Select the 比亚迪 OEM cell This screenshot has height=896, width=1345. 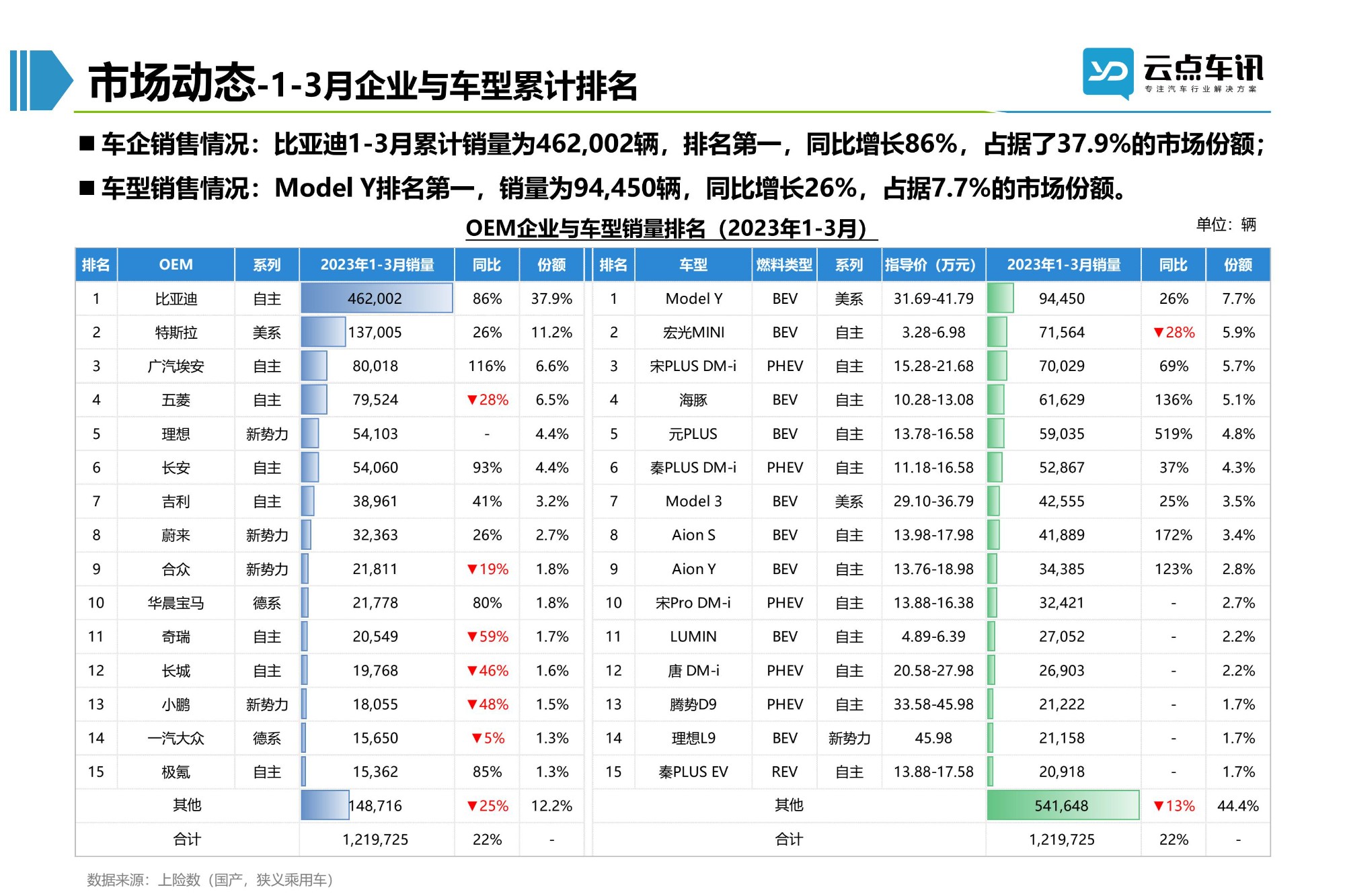(x=176, y=298)
